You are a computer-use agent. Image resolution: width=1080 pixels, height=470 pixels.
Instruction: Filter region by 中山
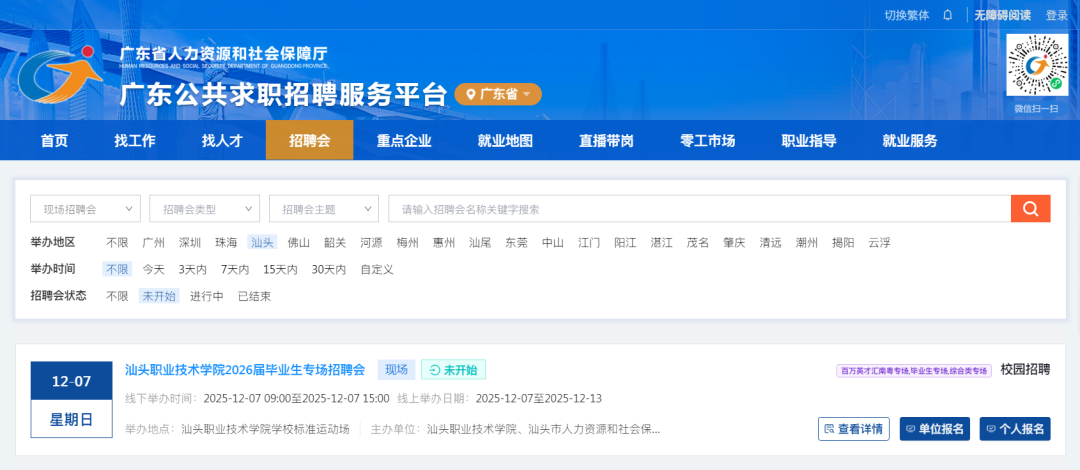point(553,243)
